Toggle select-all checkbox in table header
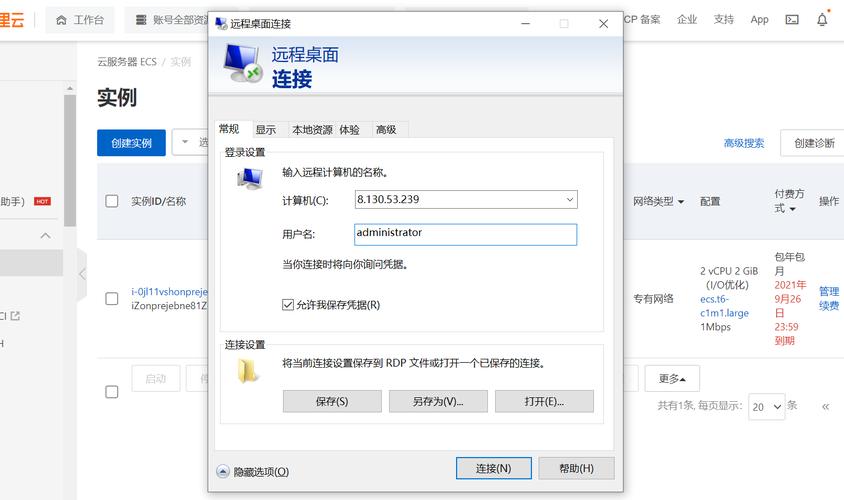The width and height of the screenshot is (844, 500). (111, 201)
